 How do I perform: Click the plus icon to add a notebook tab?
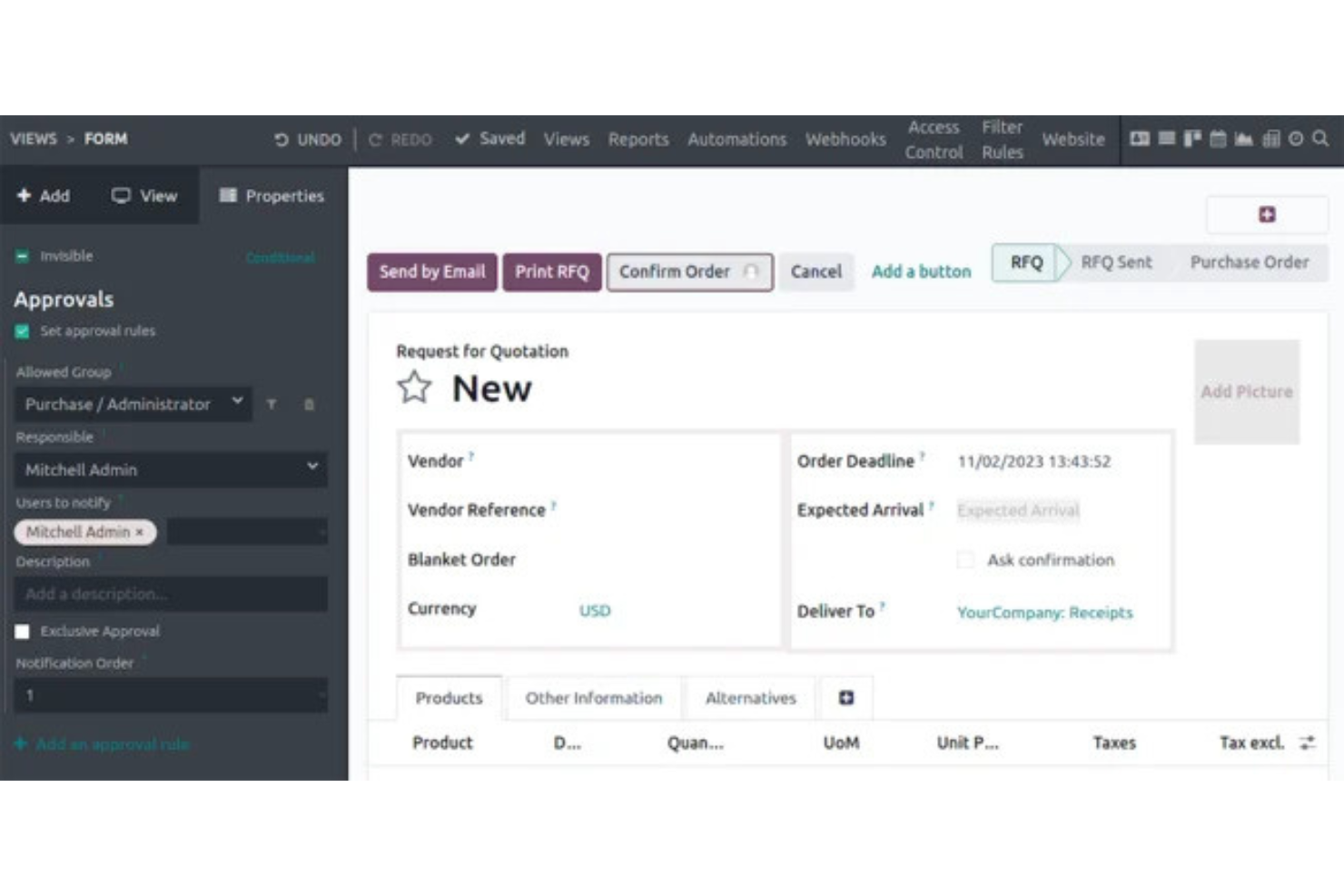tap(845, 697)
